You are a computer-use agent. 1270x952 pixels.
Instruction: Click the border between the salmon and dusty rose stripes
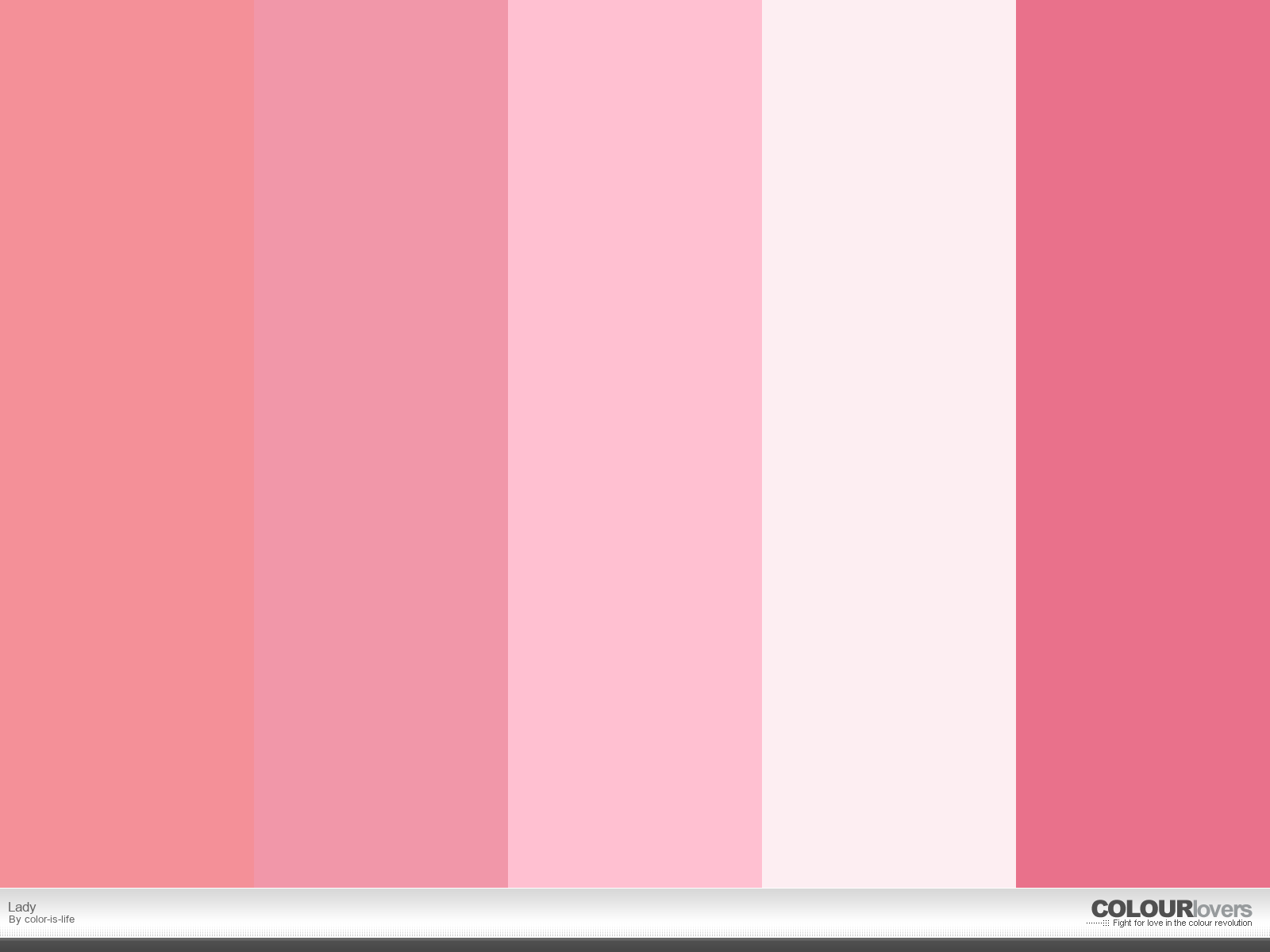tap(254, 443)
